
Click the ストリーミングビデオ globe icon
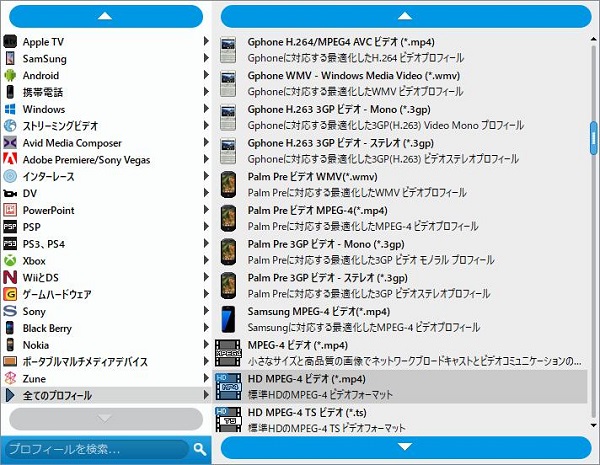coord(10,126)
